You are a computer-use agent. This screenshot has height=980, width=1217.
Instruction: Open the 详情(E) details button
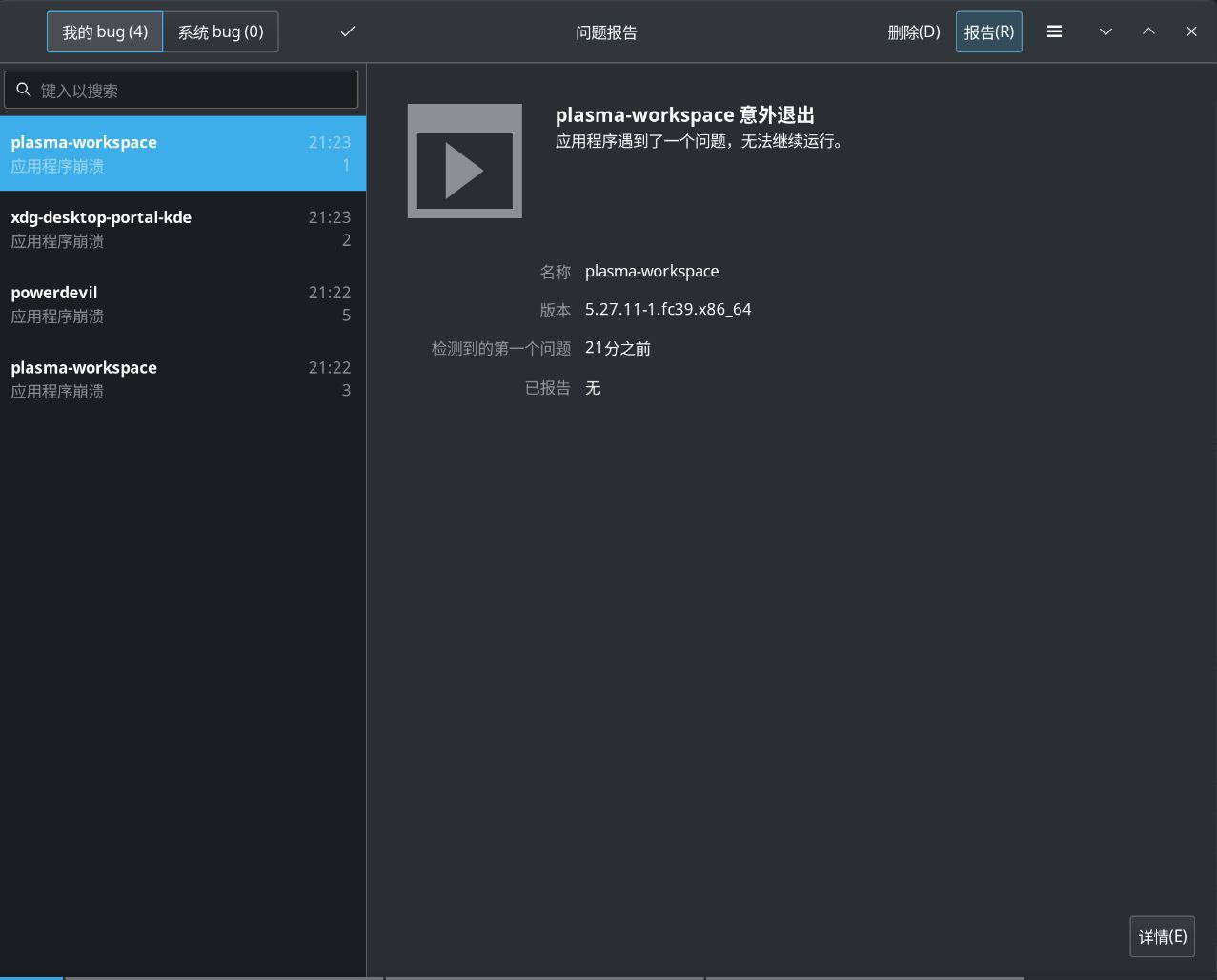1162,936
